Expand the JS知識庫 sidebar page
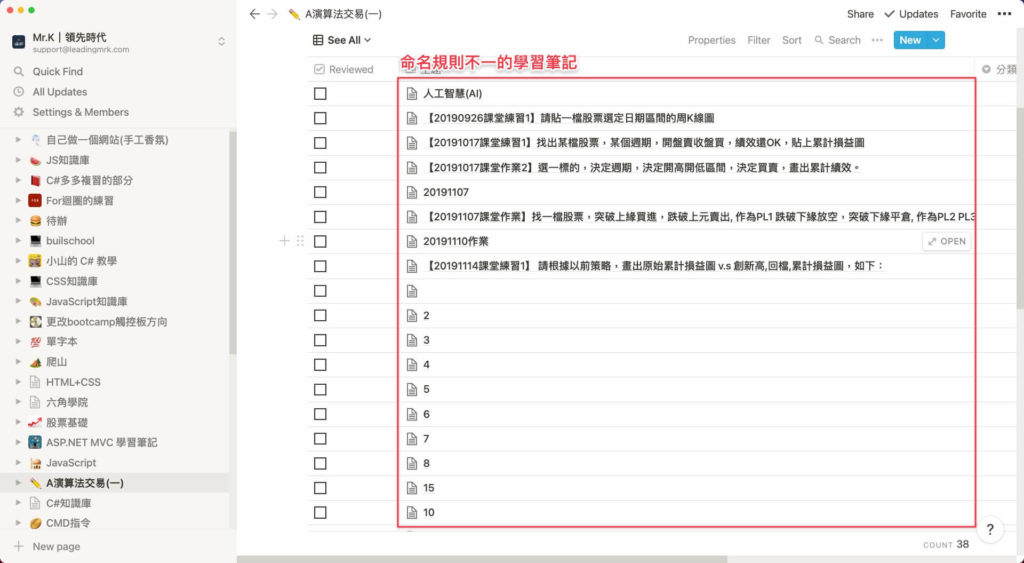This screenshot has height=563, width=1024. tap(18, 160)
